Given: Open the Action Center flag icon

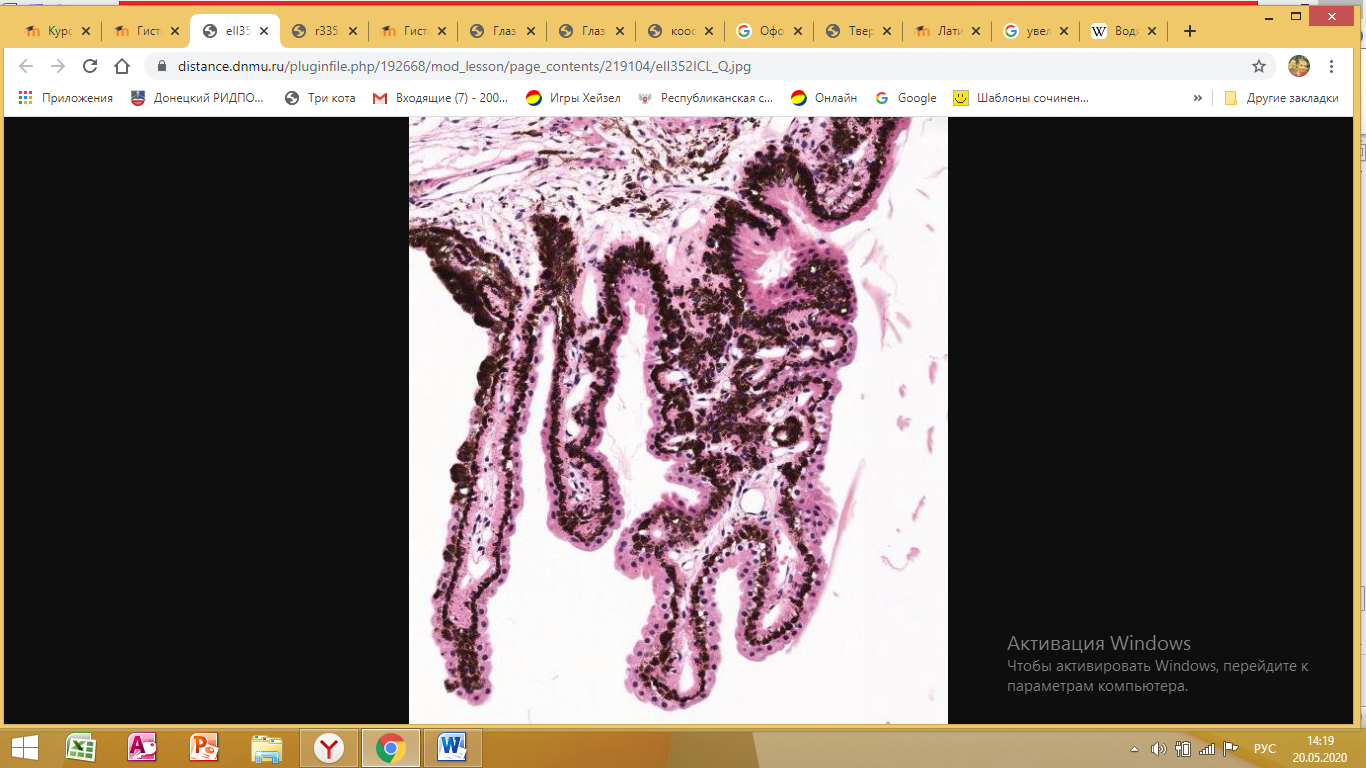Looking at the screenshot, I should (x=1231, y=748).
